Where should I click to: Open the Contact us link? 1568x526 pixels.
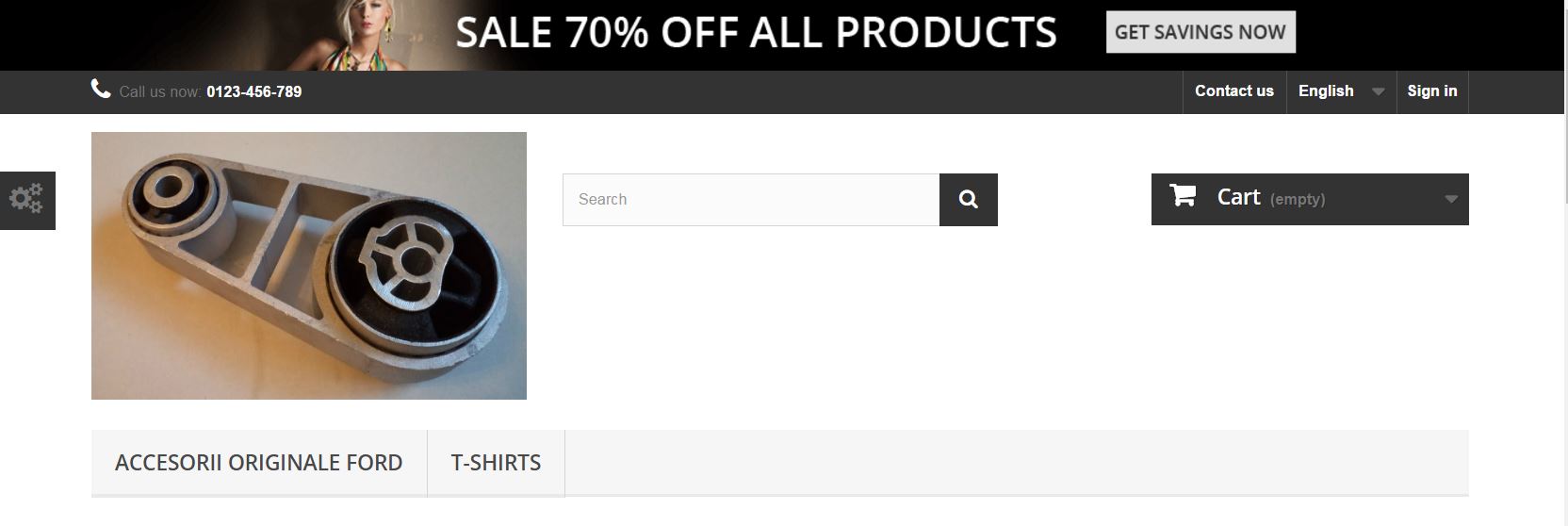coord(1234,91)
